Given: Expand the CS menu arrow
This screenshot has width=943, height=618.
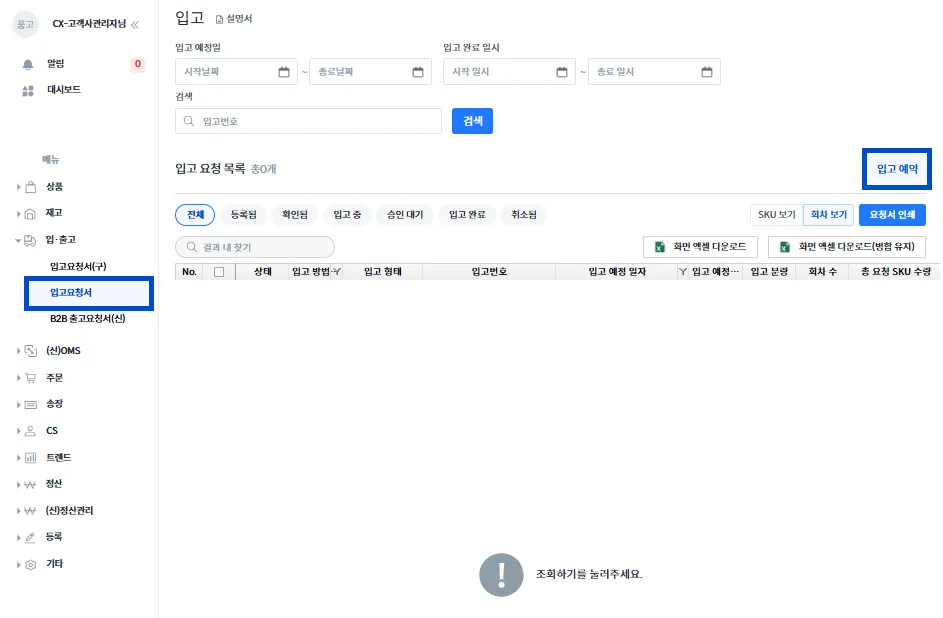Looking at the screenshot, I should pos(18,431).
